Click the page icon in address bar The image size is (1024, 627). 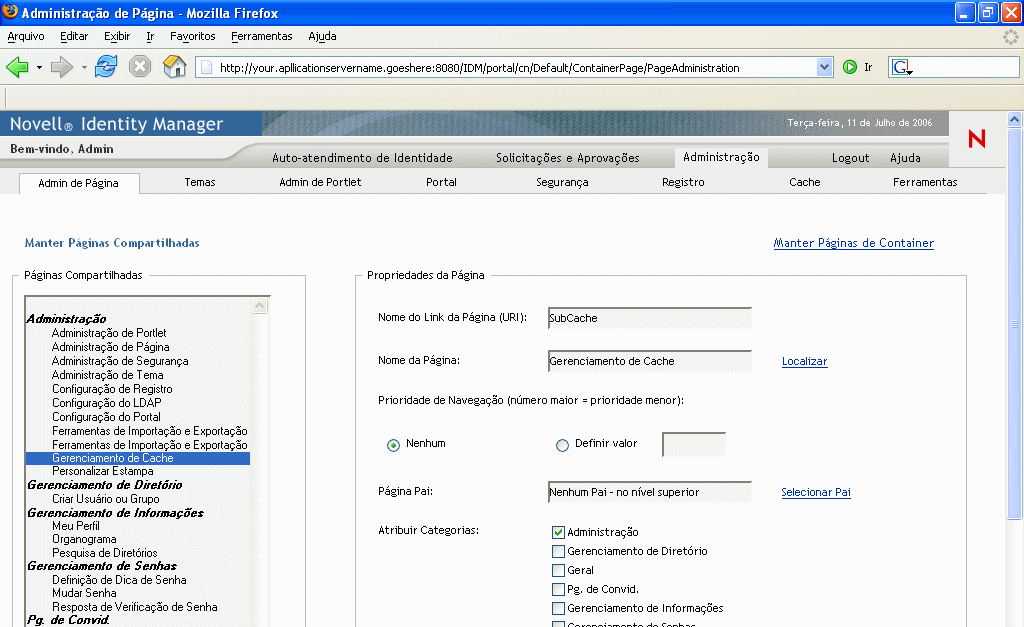206,67
